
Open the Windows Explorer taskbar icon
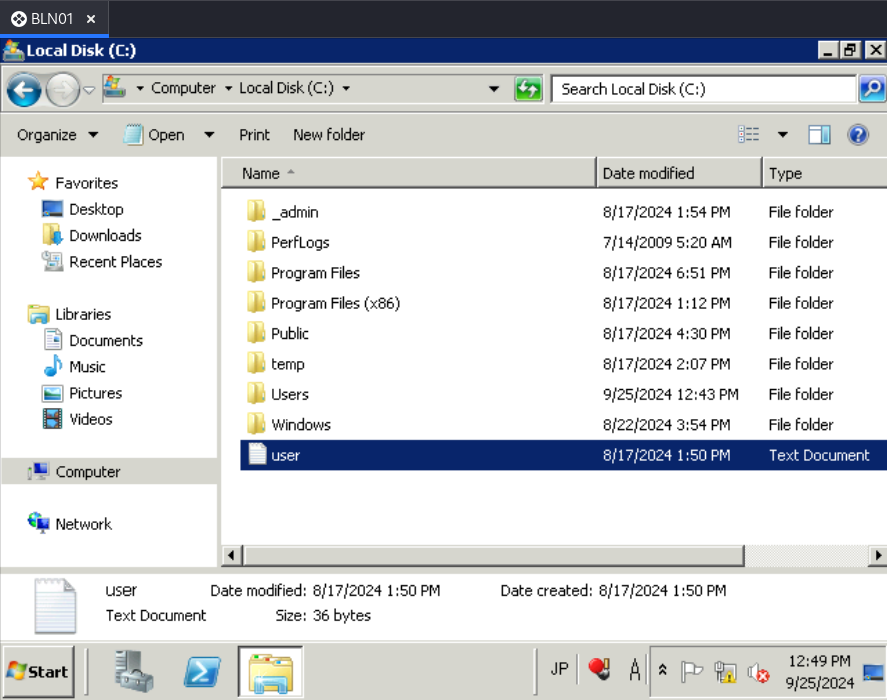tap(270, 672)
